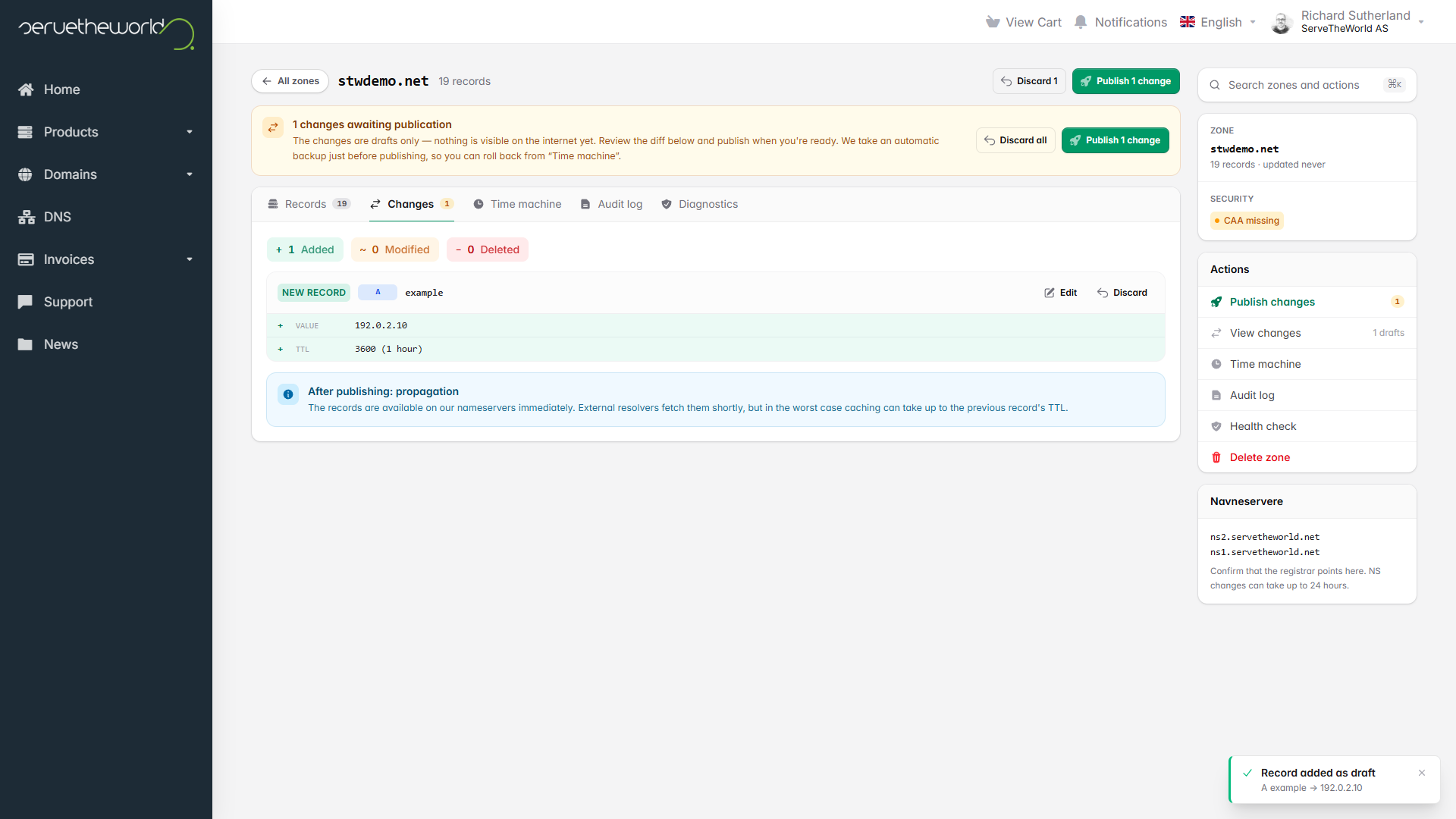Click Delete zone in Actions panel
The height and width of the screenshot is (819, 1456).
pyautogui.click(x=1307, y=457)
